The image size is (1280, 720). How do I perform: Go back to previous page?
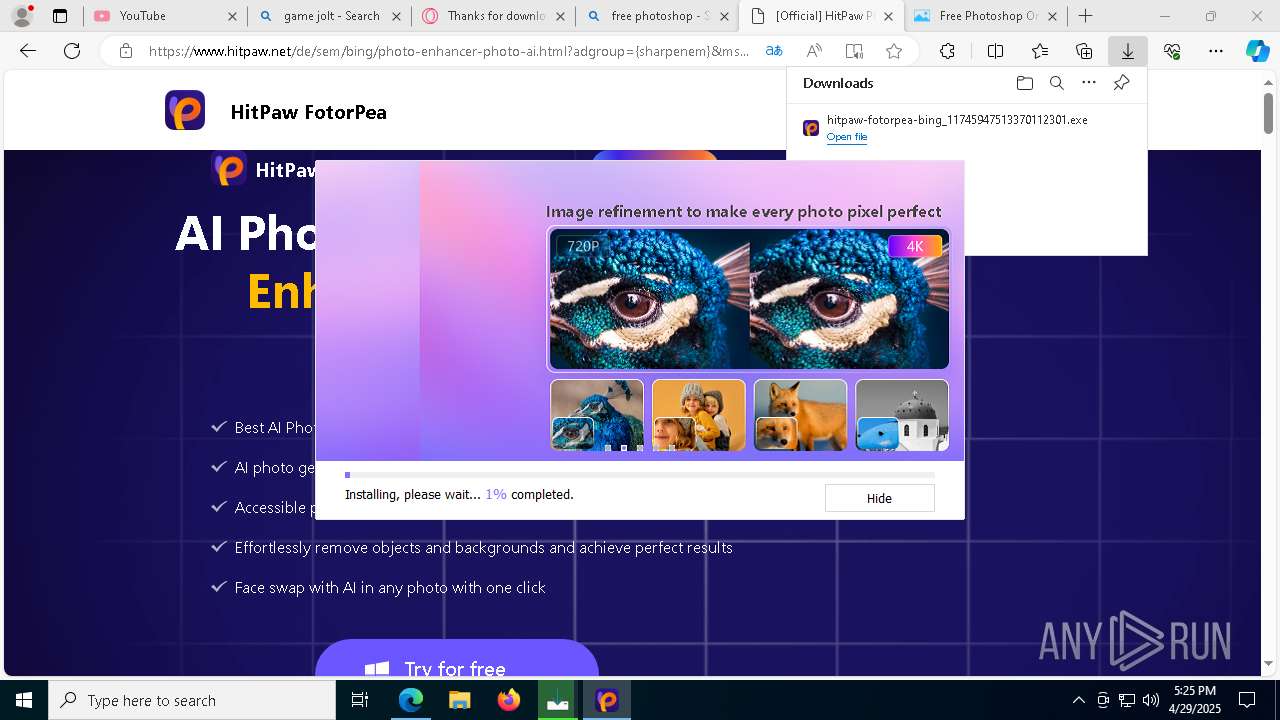[28, 51]
